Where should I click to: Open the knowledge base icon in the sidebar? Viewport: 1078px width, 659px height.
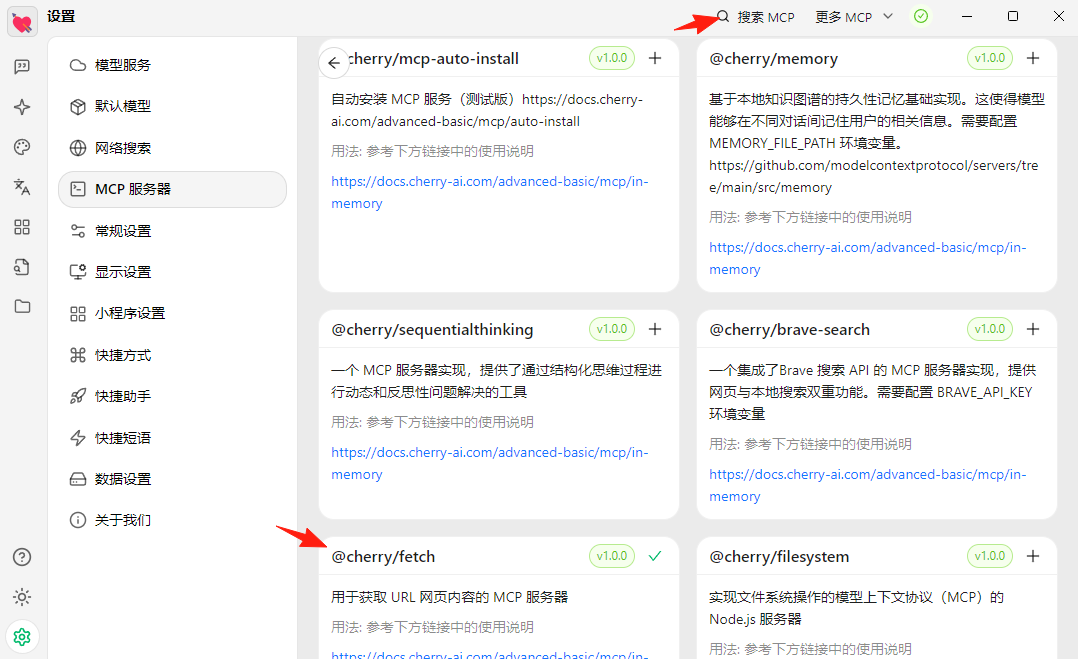pyautogui.click(x=22, y=267)
